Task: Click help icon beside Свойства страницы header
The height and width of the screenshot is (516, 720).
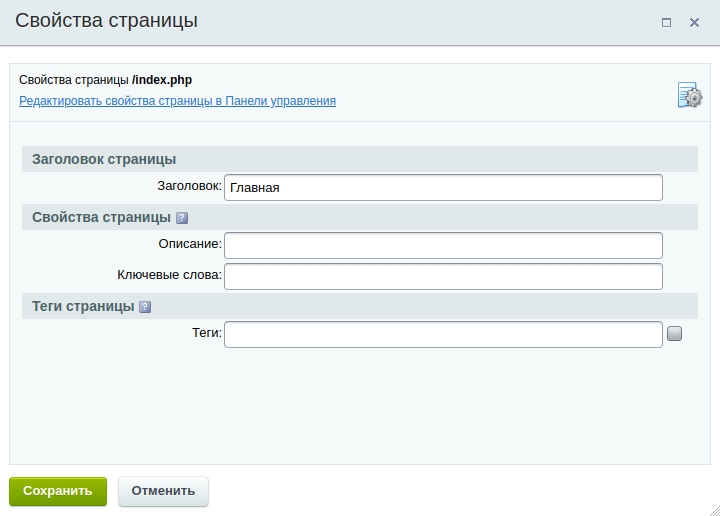Action: click(x=182, y=218)
